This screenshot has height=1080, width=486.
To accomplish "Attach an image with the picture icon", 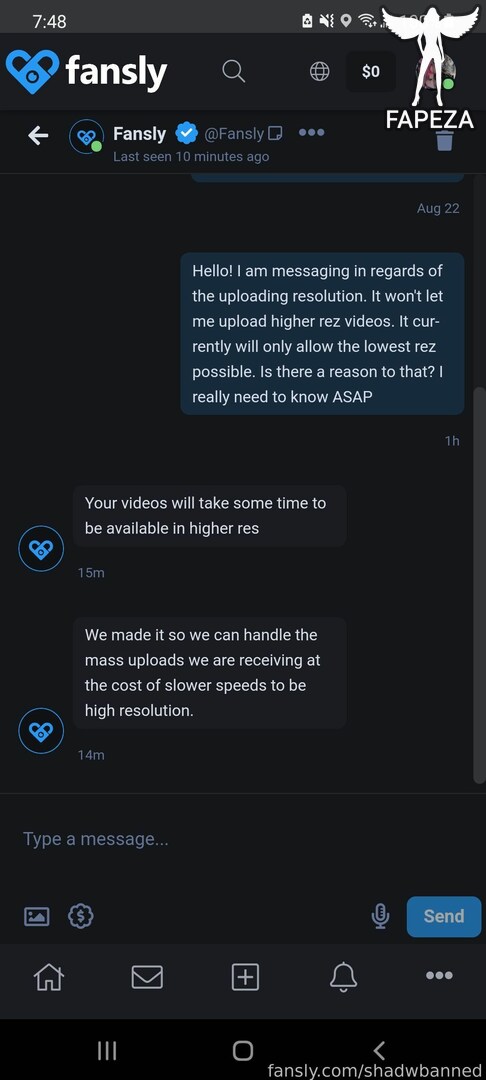I will [x=37, y=916].
